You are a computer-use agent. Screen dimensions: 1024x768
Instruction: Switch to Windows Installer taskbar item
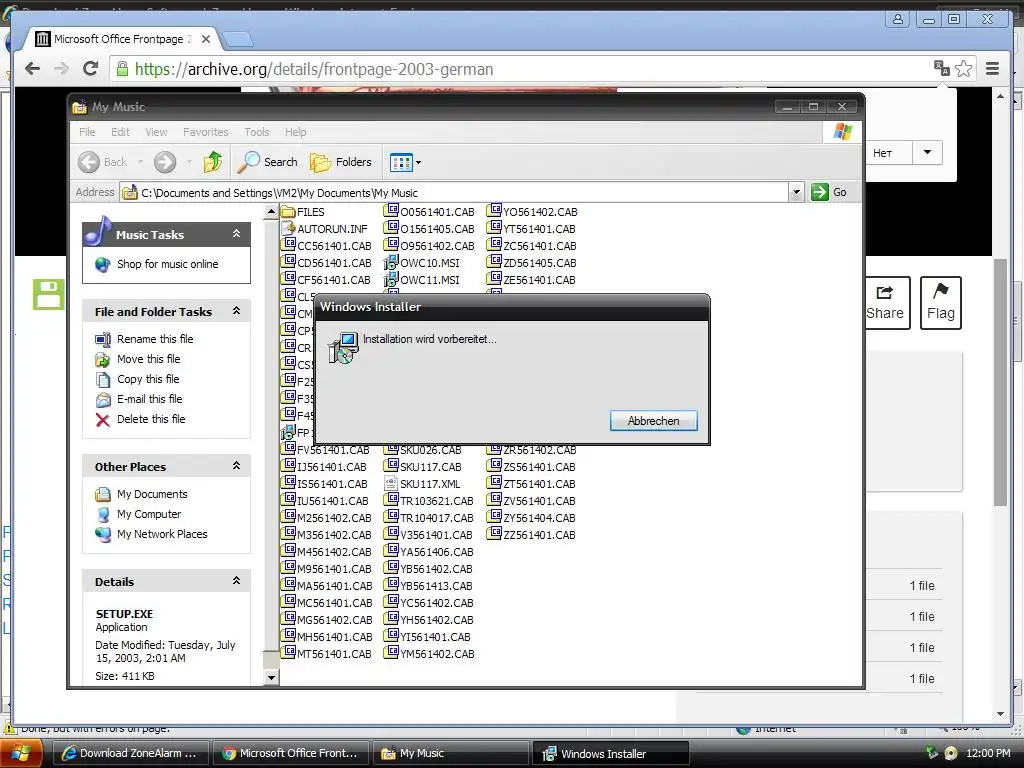(x=611, y=753)
